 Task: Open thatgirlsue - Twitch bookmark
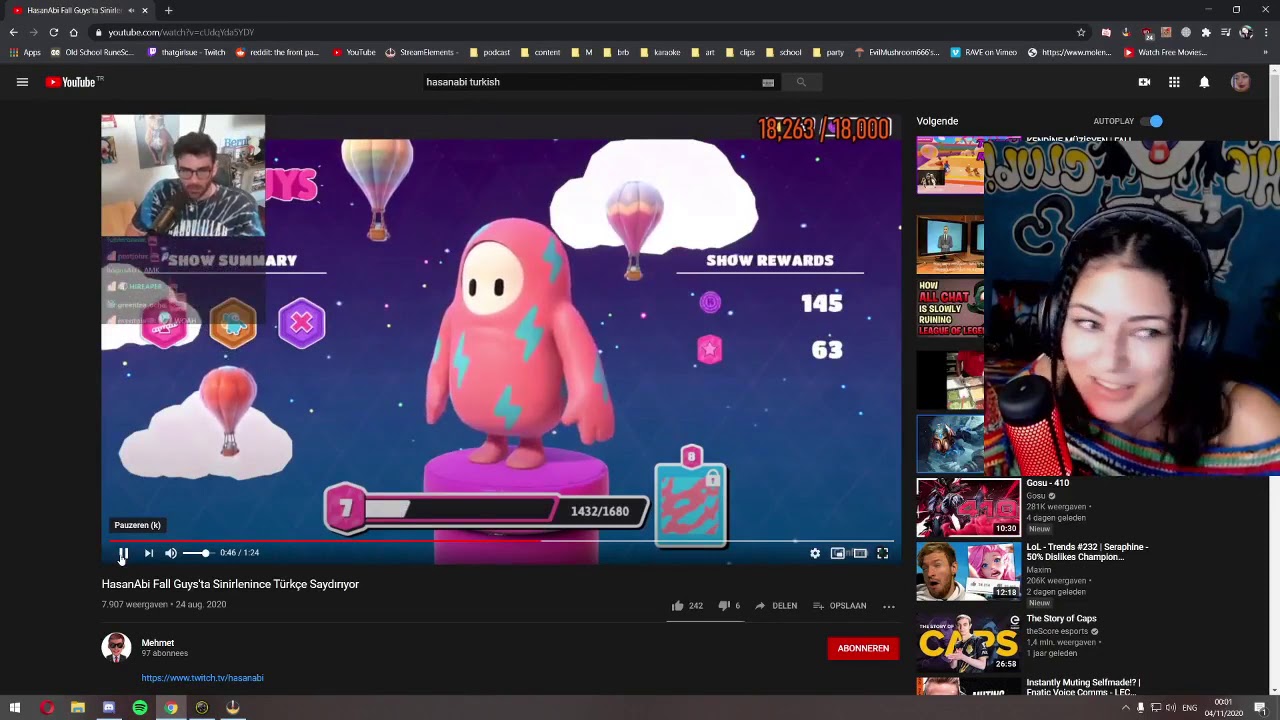[x=186, y=52]
